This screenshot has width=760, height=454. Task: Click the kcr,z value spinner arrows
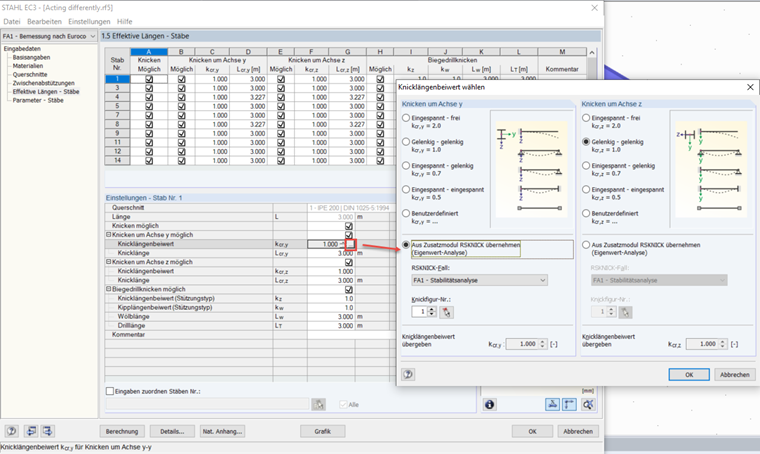coord(723,344)
